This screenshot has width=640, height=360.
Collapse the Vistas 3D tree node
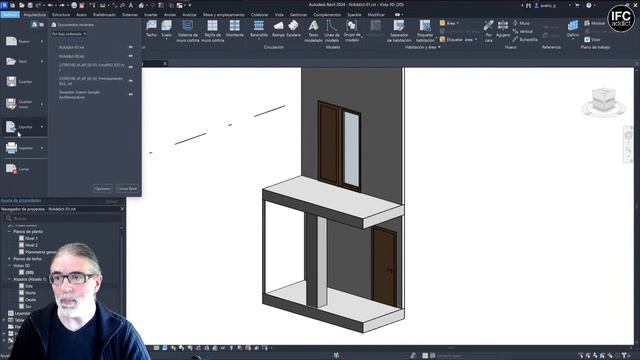pos(9,265)
